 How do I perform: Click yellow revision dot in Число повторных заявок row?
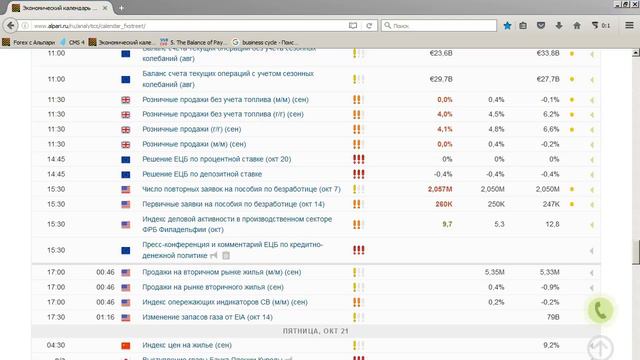click(572, 189)
